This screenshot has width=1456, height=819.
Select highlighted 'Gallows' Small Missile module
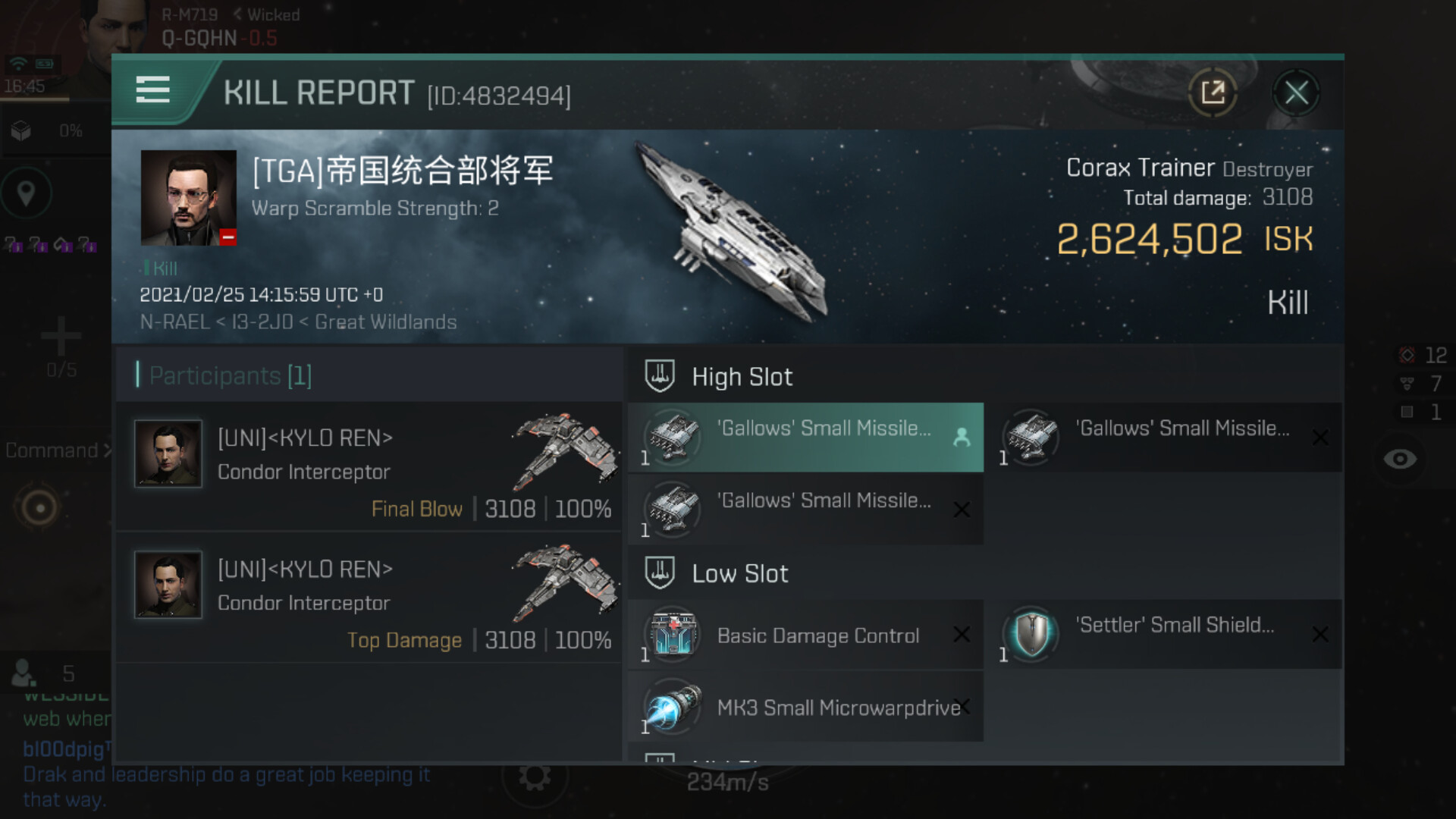point(805,438)
